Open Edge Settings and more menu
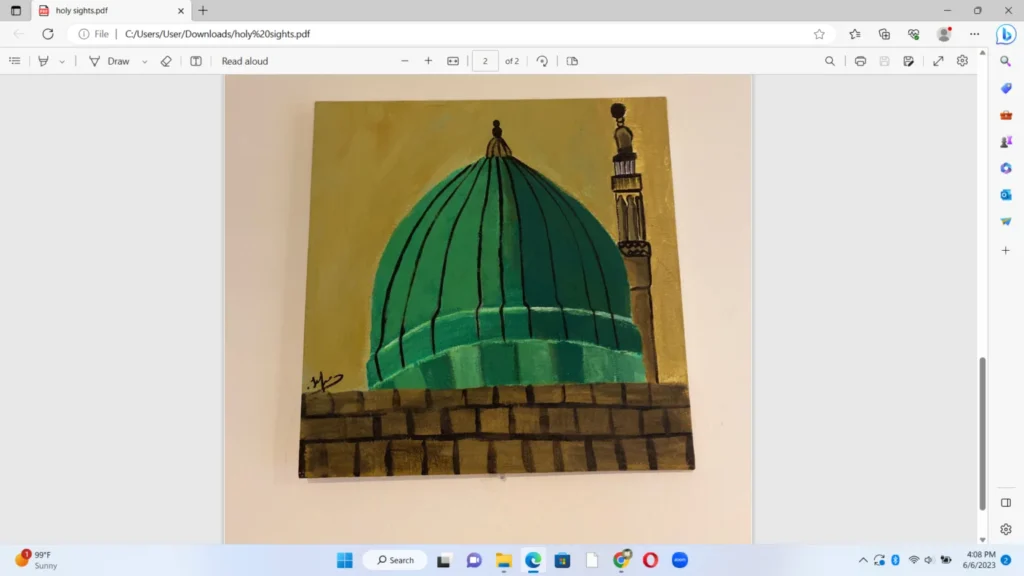1024x576 pixels. coord(974,34)
